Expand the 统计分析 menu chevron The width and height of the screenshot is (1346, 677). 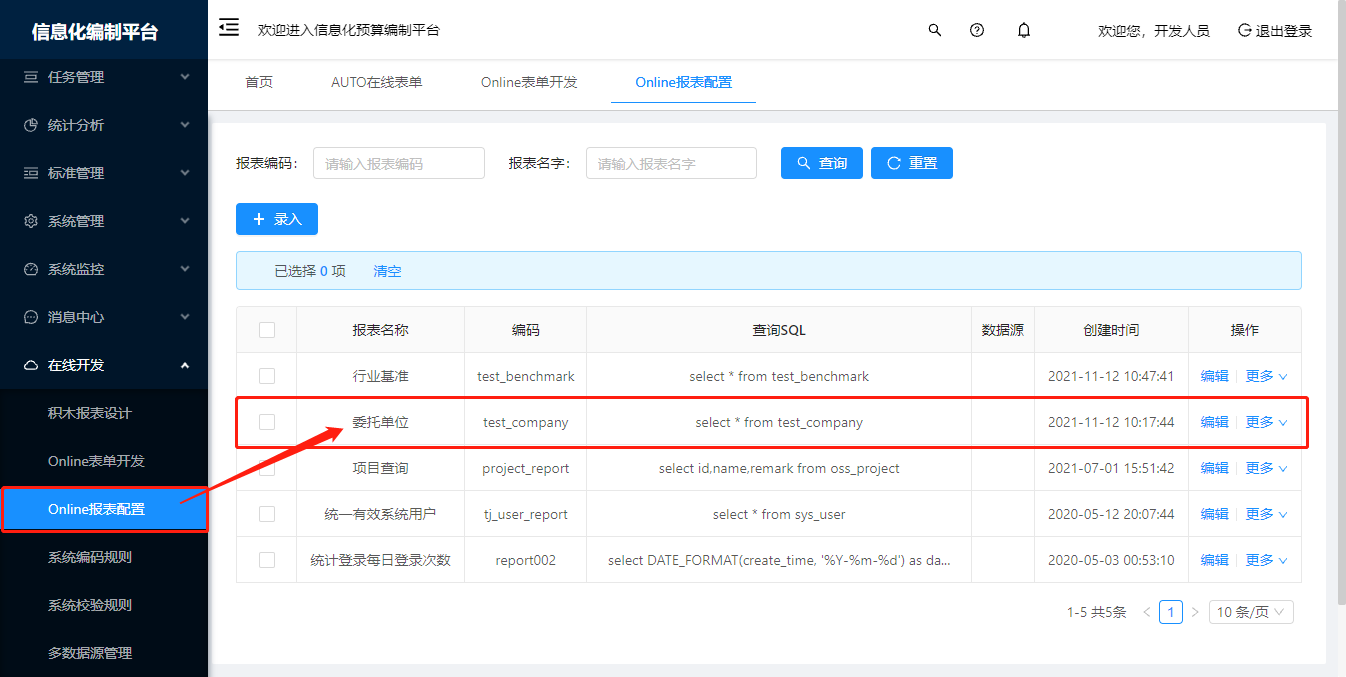click(x=185, y=125)
